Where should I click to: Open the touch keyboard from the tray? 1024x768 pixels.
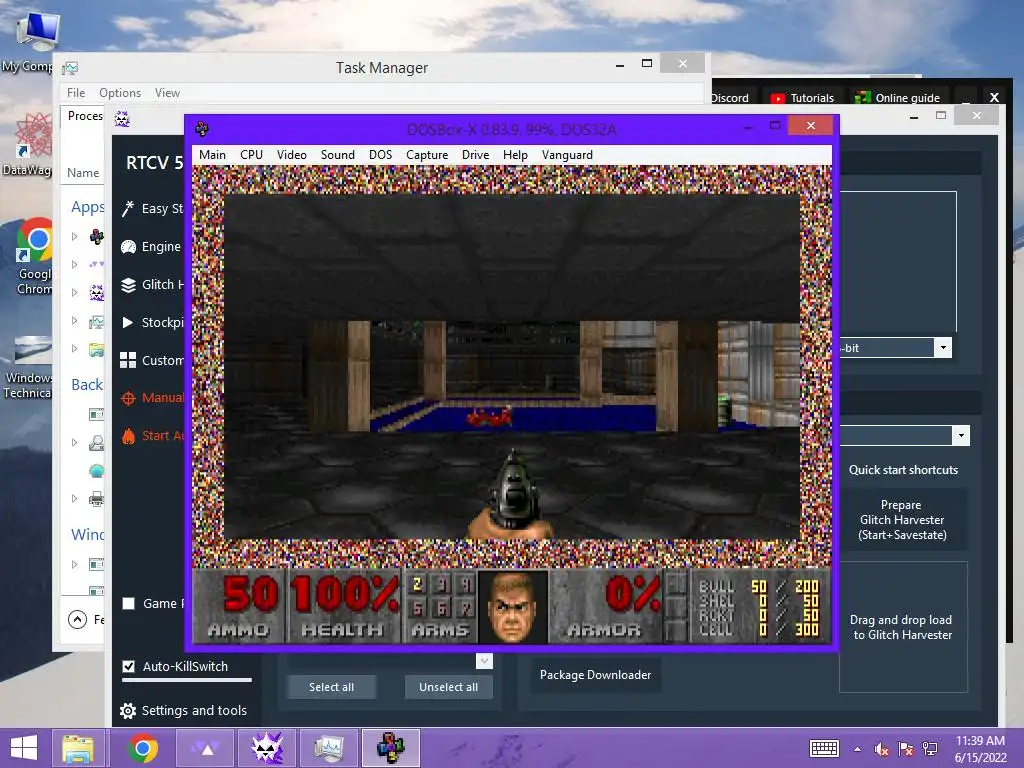click(824, 748)
